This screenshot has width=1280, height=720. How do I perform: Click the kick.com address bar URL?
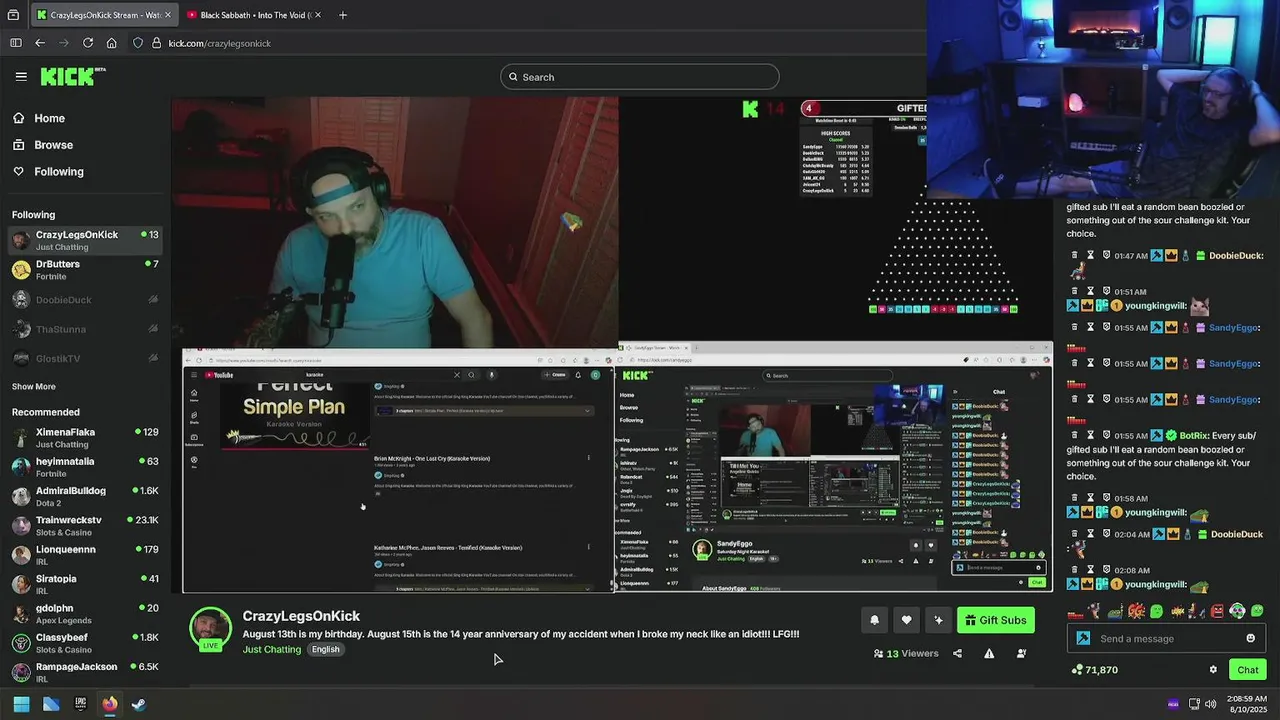point(220,43)
